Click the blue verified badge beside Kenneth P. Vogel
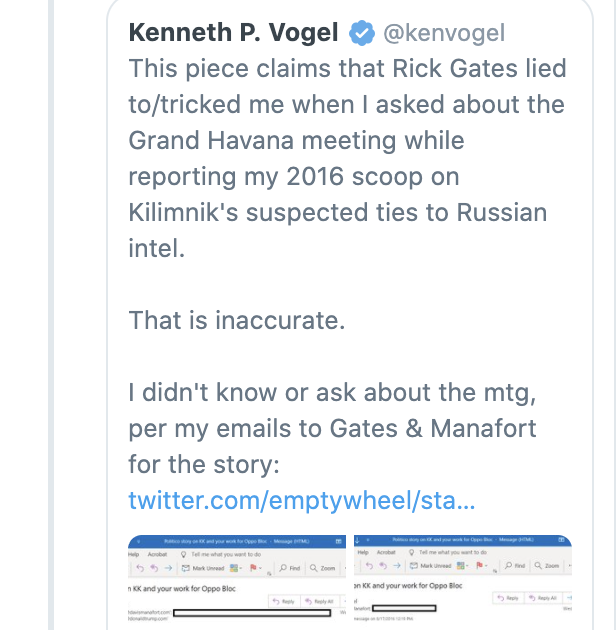Viewport: 616px width, 630px height. pyautogui.click(x=362, y=33)
